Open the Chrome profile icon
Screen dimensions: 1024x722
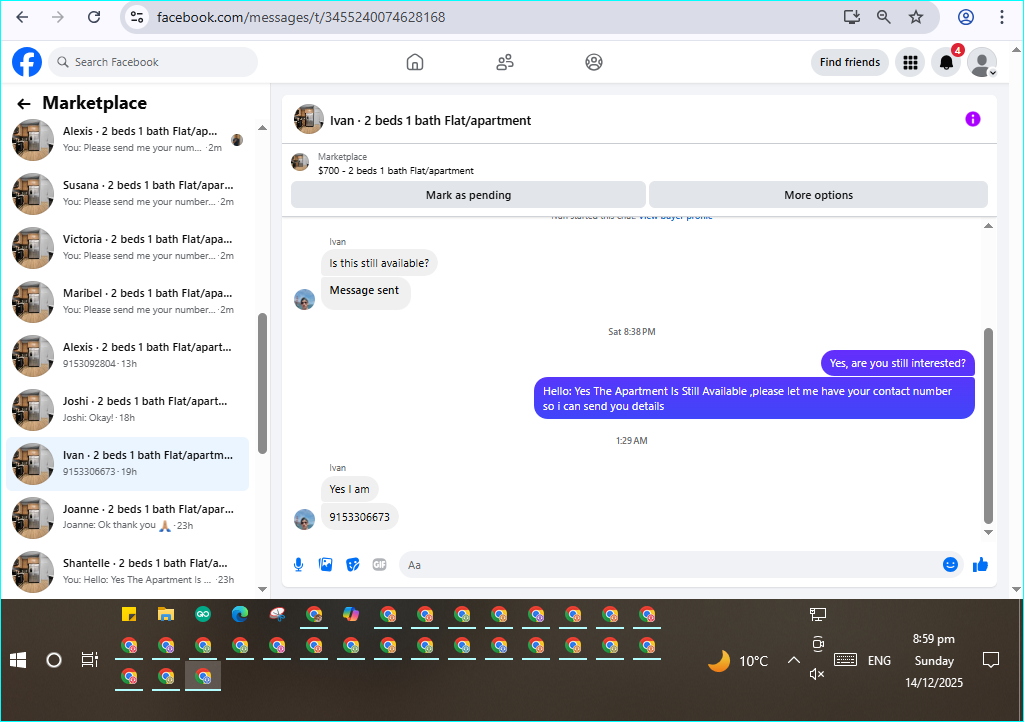(966, 17)
